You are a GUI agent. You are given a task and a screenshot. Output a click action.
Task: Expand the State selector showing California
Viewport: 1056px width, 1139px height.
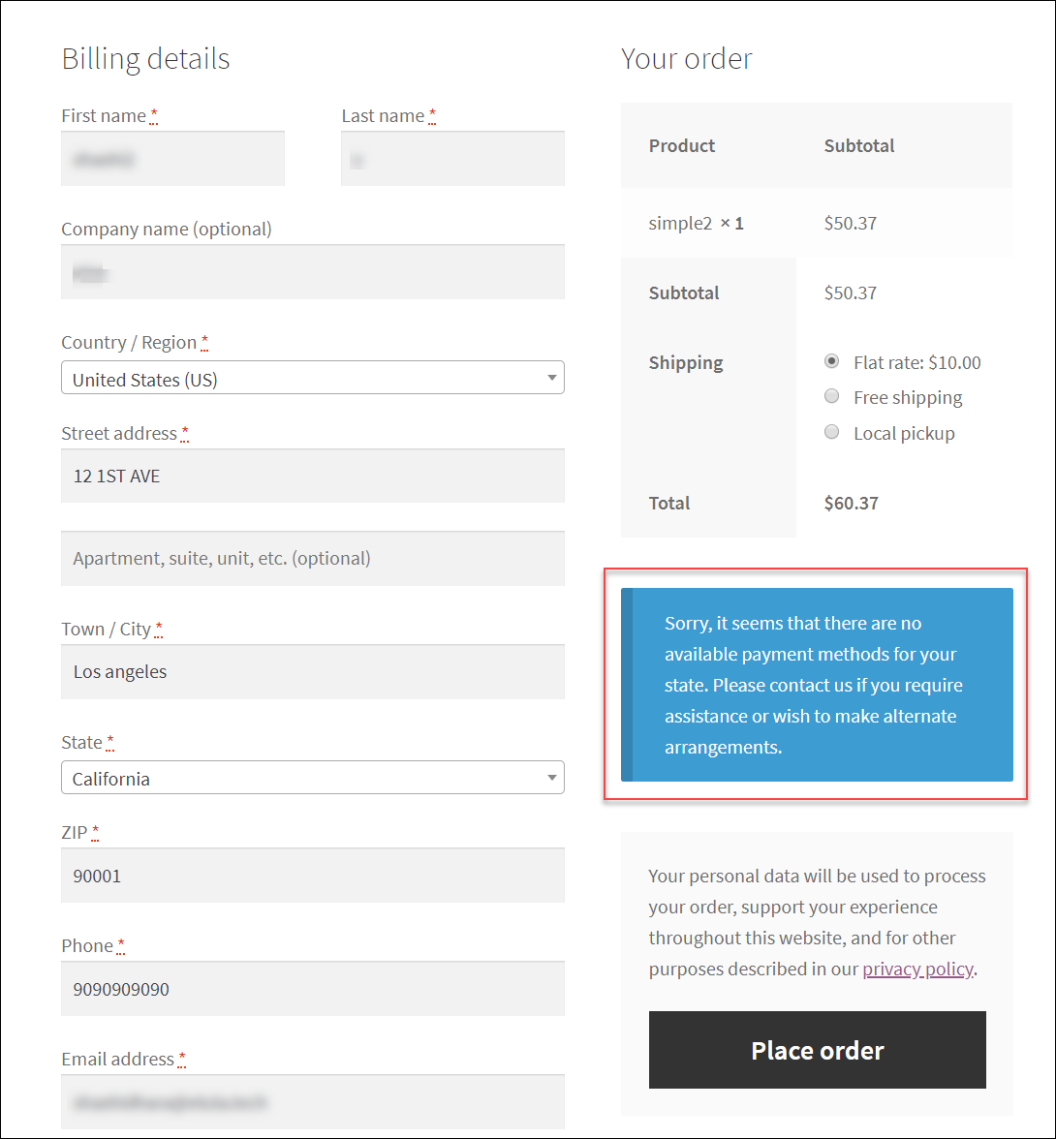click(x=312, y=777)
